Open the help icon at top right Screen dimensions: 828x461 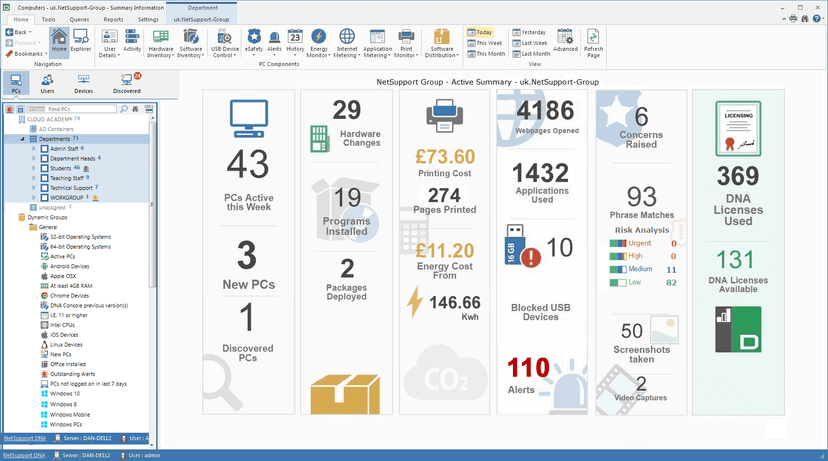click(817, 19)
